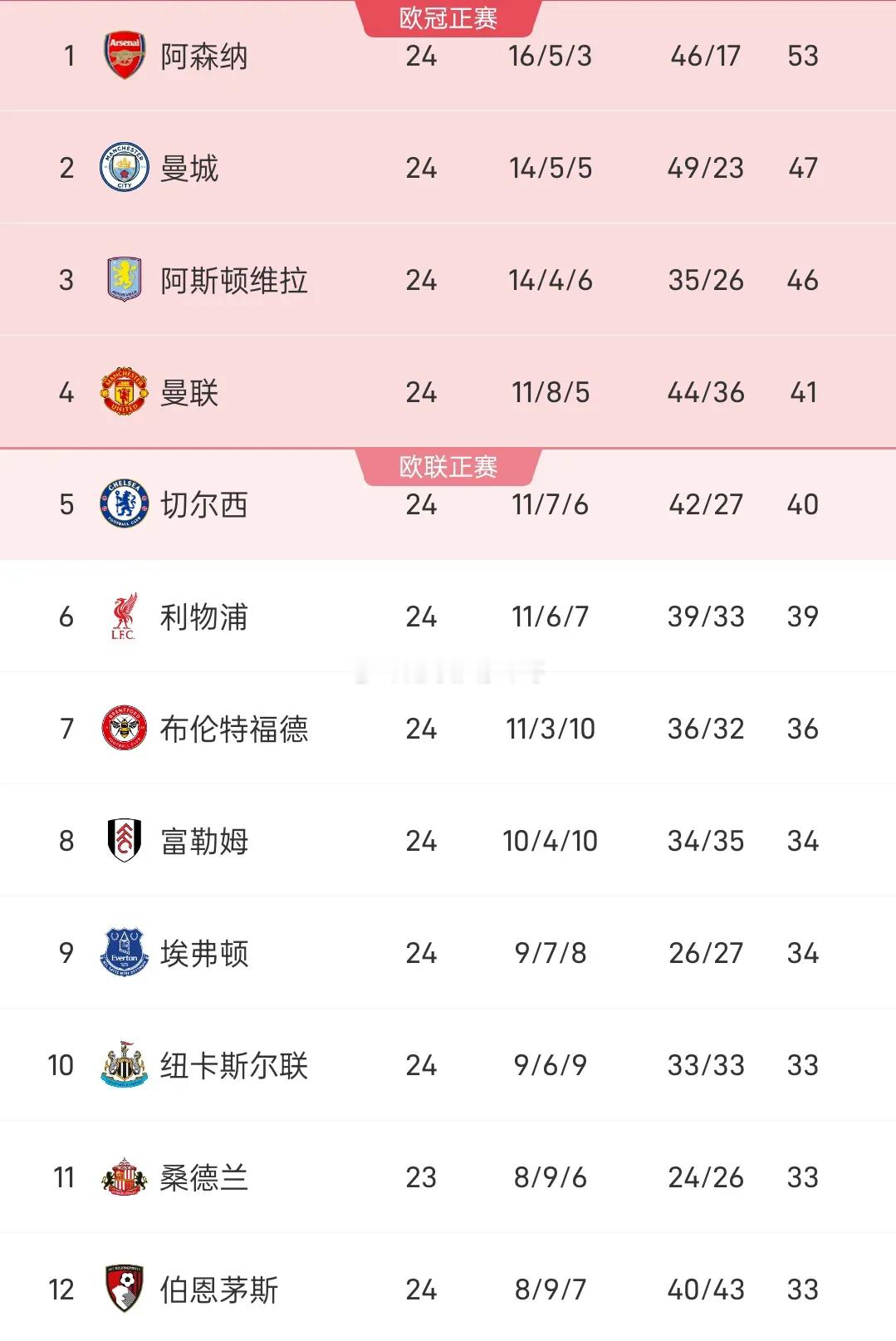Image resolution: width=896 pixels, height=1341 pixels.
Task: Click the Sunderland club crest
Action: [x=125, y=1177]
